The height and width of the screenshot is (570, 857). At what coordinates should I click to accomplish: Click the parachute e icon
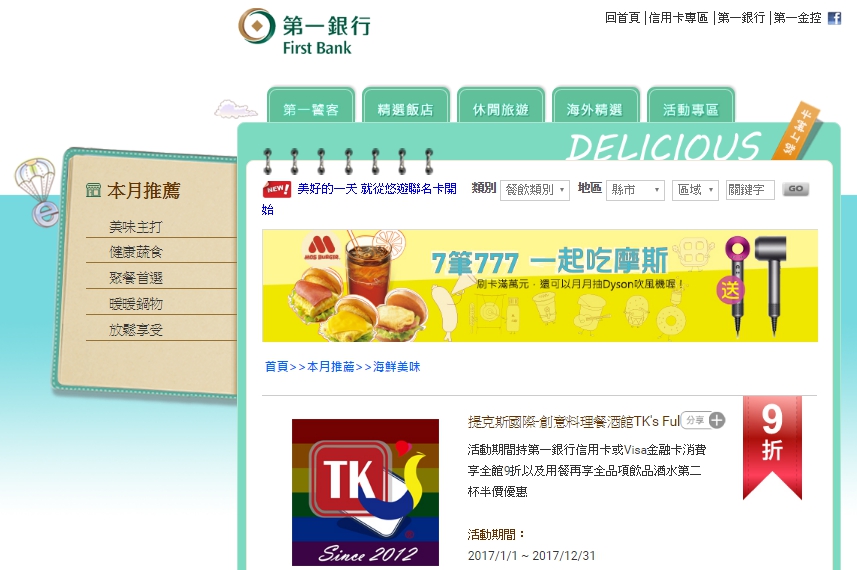click(x=37, y=192)
